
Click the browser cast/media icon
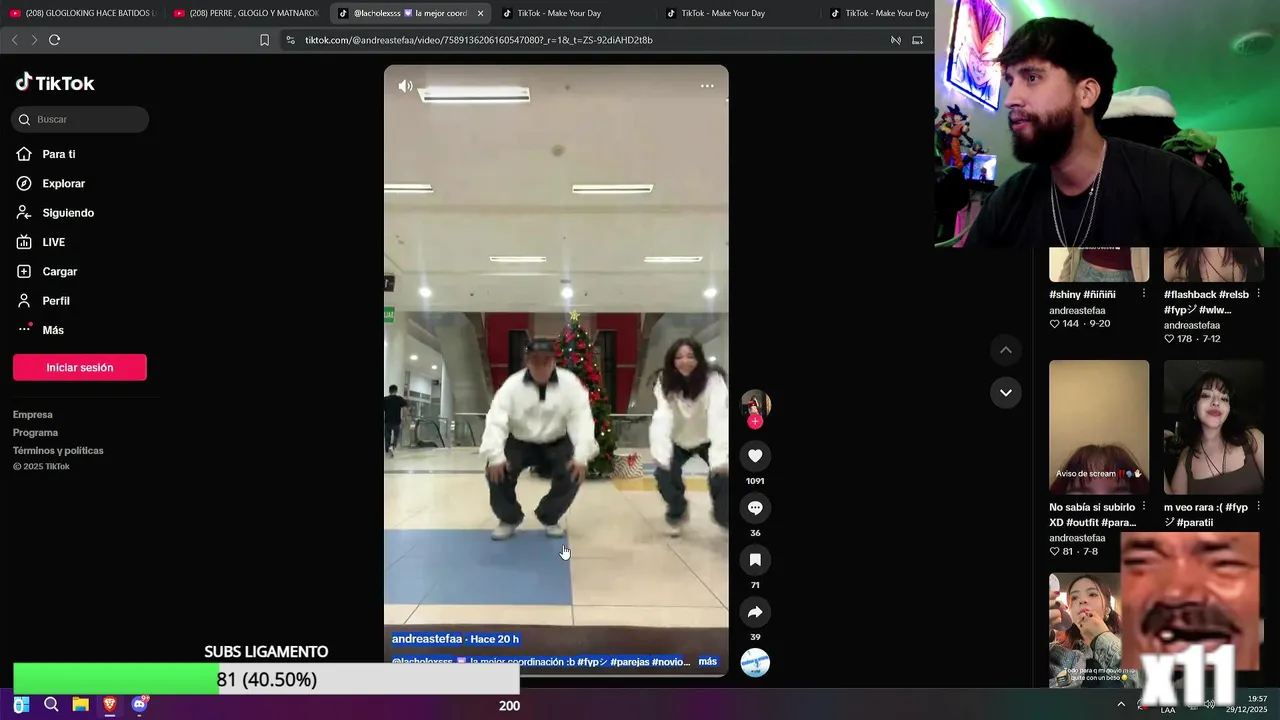tap(917, 40)
